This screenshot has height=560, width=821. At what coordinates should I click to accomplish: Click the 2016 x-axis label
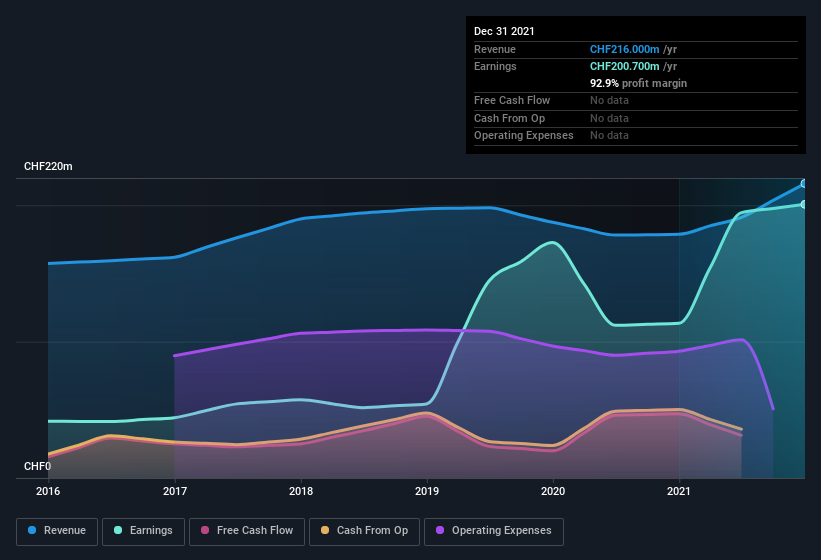[48, 491]
